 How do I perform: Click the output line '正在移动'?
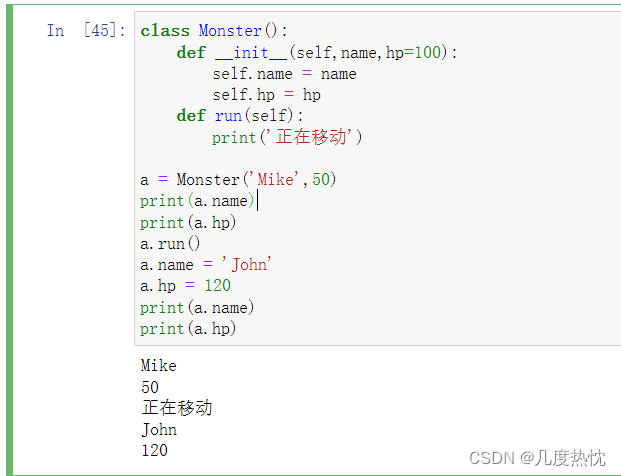click(x=177, y=407)
